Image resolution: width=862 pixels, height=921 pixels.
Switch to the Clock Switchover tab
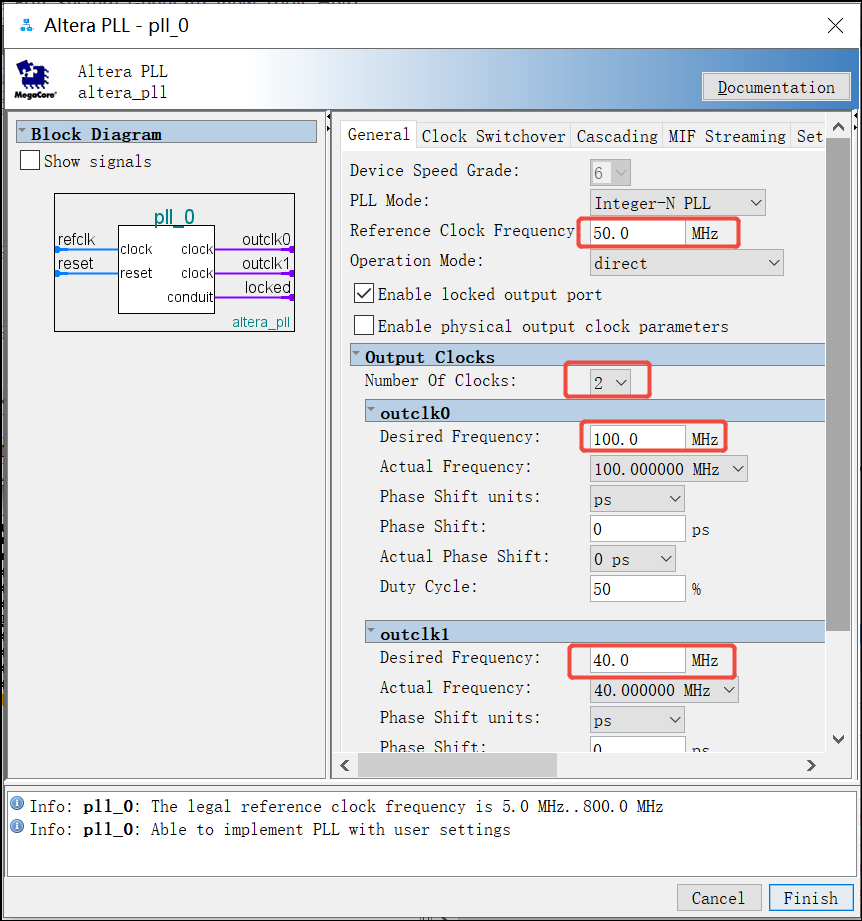[493, 136]
